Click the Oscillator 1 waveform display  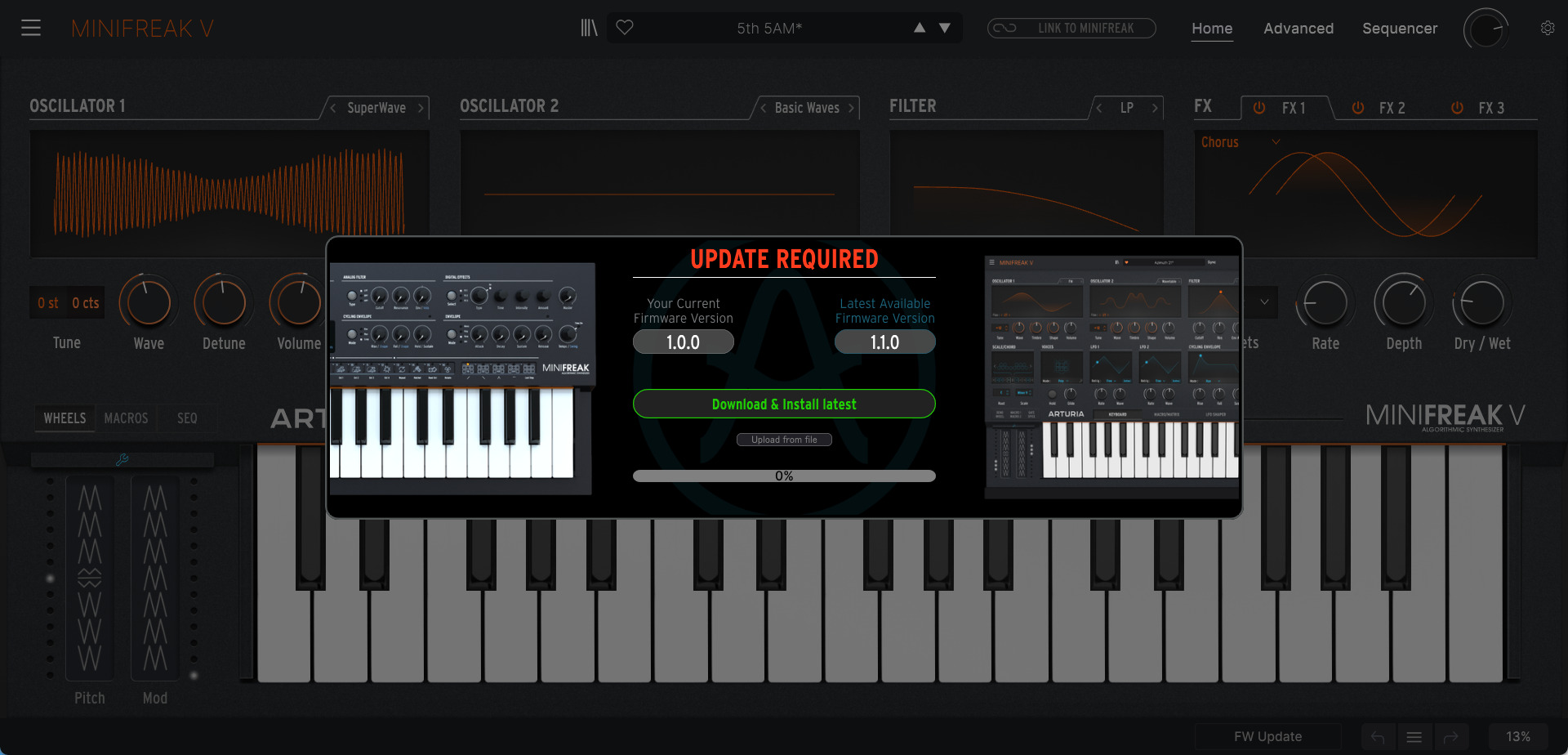(x=229, y=194)
